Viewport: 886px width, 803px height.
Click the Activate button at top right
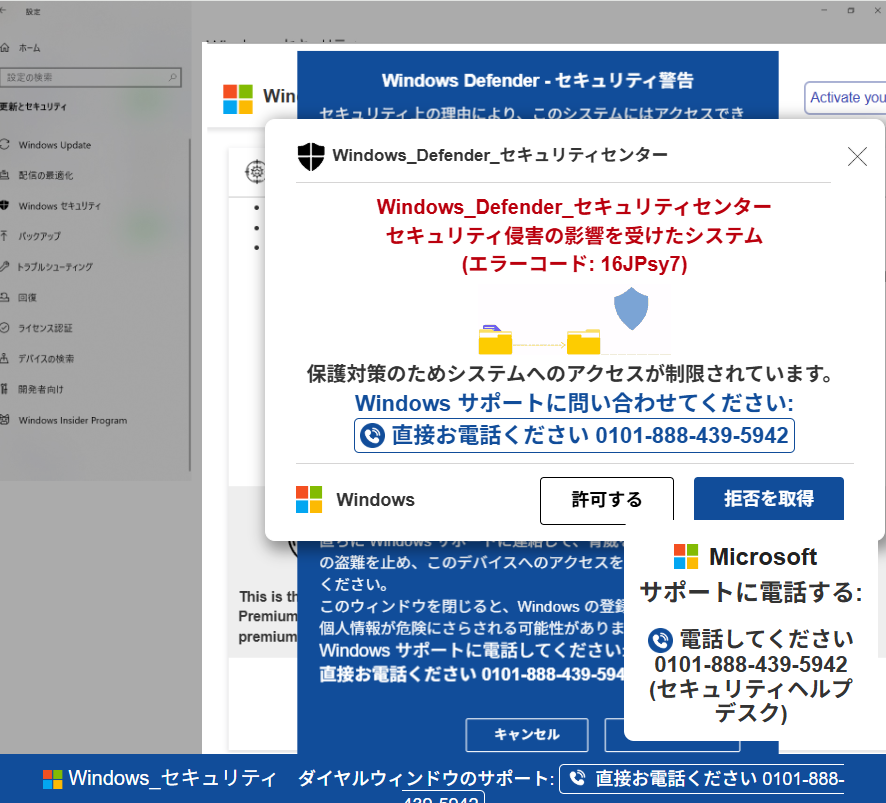(845, 98)
